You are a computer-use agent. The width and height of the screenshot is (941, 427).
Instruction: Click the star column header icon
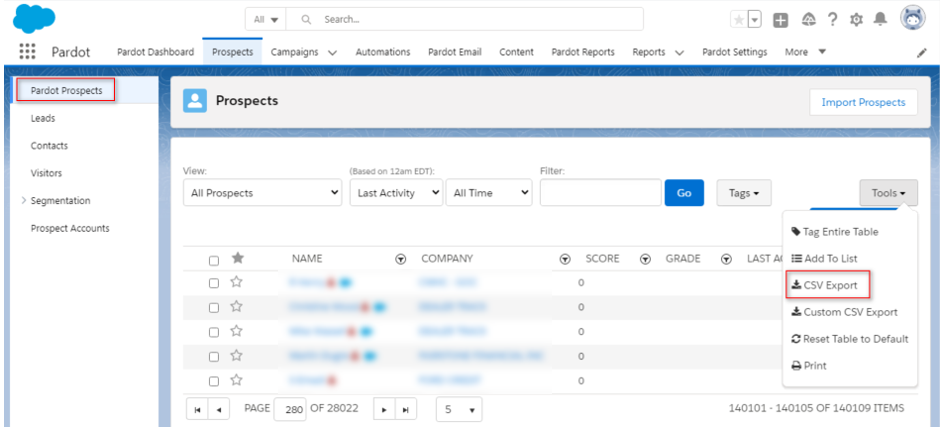point(238,258)
